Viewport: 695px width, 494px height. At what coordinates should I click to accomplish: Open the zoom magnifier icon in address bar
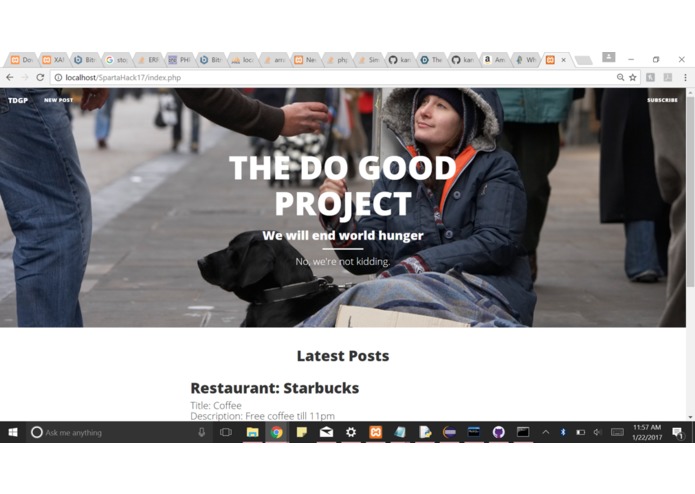point(621,78)
